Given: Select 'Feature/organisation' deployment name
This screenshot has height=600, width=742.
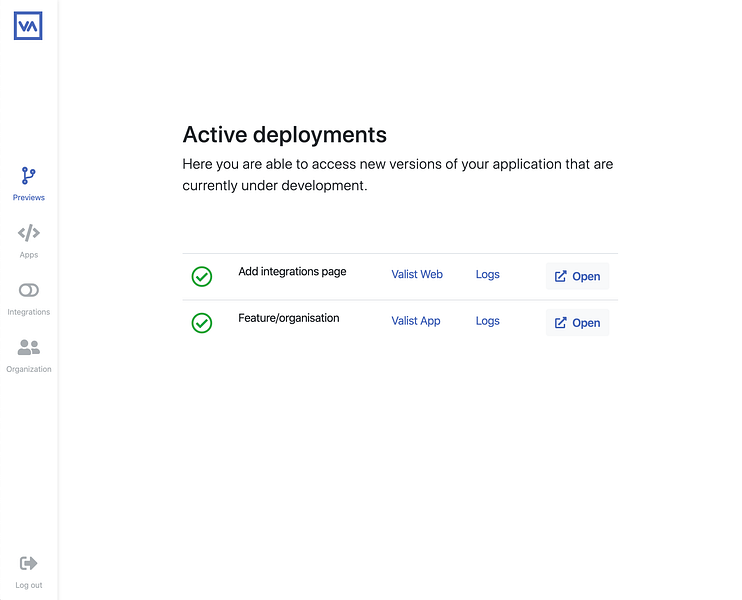Looking at the screenshot, I should pyautogui.click(x=289, y=318).
